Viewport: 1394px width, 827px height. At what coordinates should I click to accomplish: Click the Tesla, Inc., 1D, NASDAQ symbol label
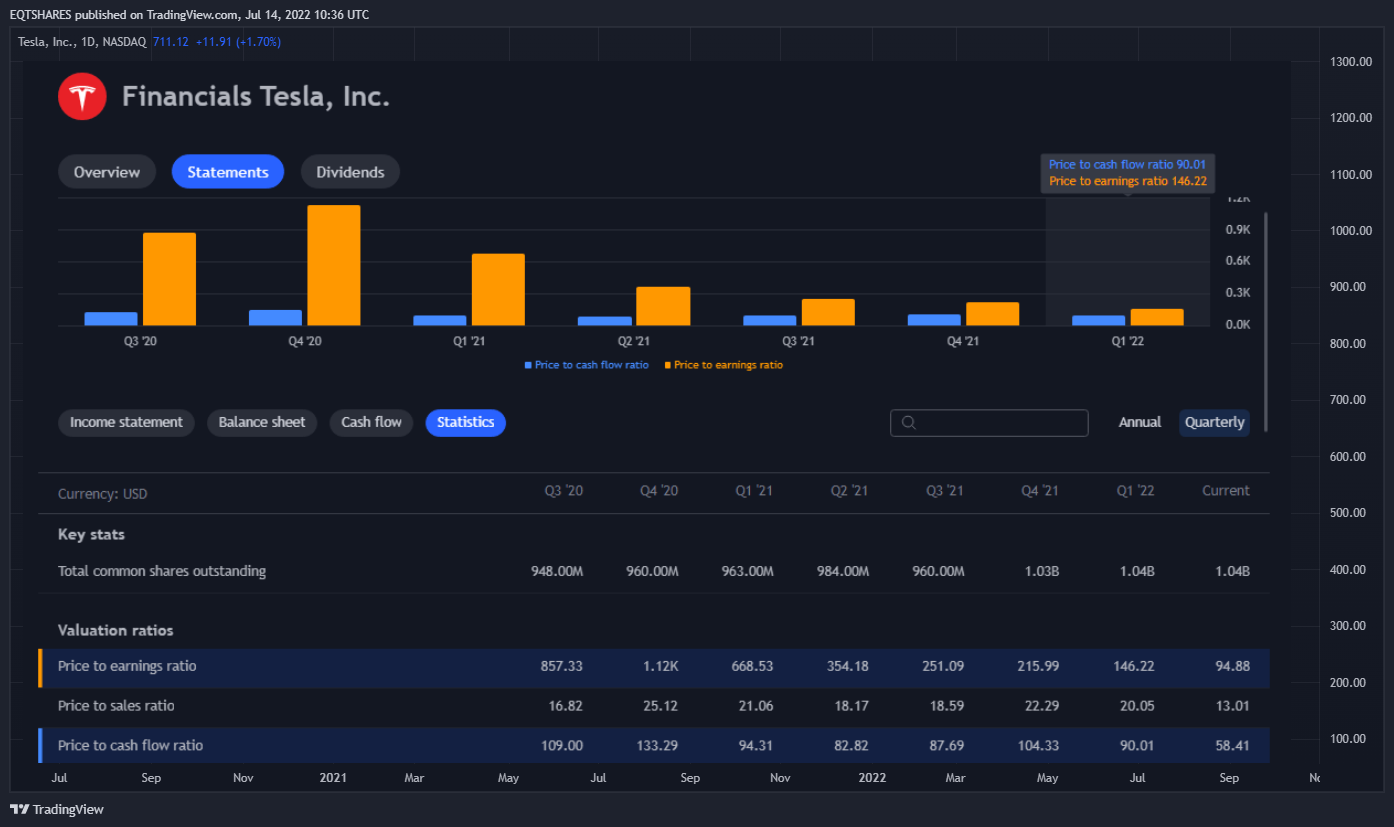[x=82, y=42]
